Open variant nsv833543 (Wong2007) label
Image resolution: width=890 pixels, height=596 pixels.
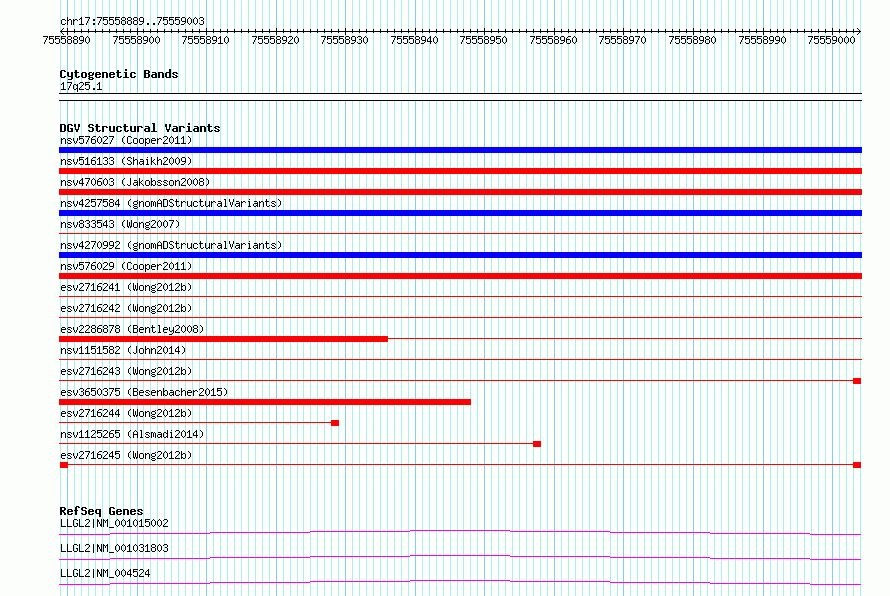120,224
